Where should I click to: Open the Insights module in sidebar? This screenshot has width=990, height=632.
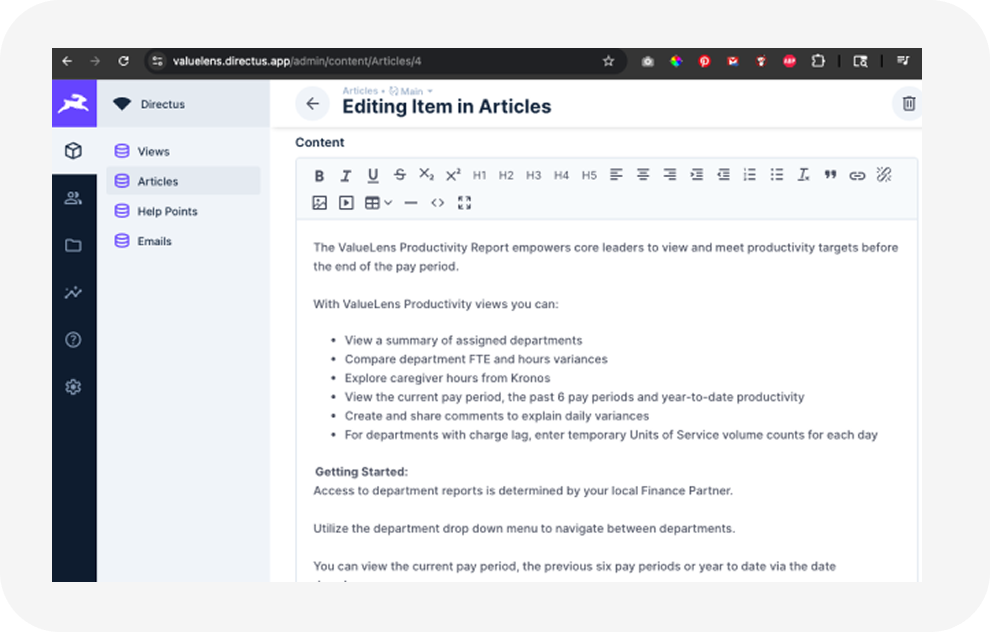click(x=73, y=293)
